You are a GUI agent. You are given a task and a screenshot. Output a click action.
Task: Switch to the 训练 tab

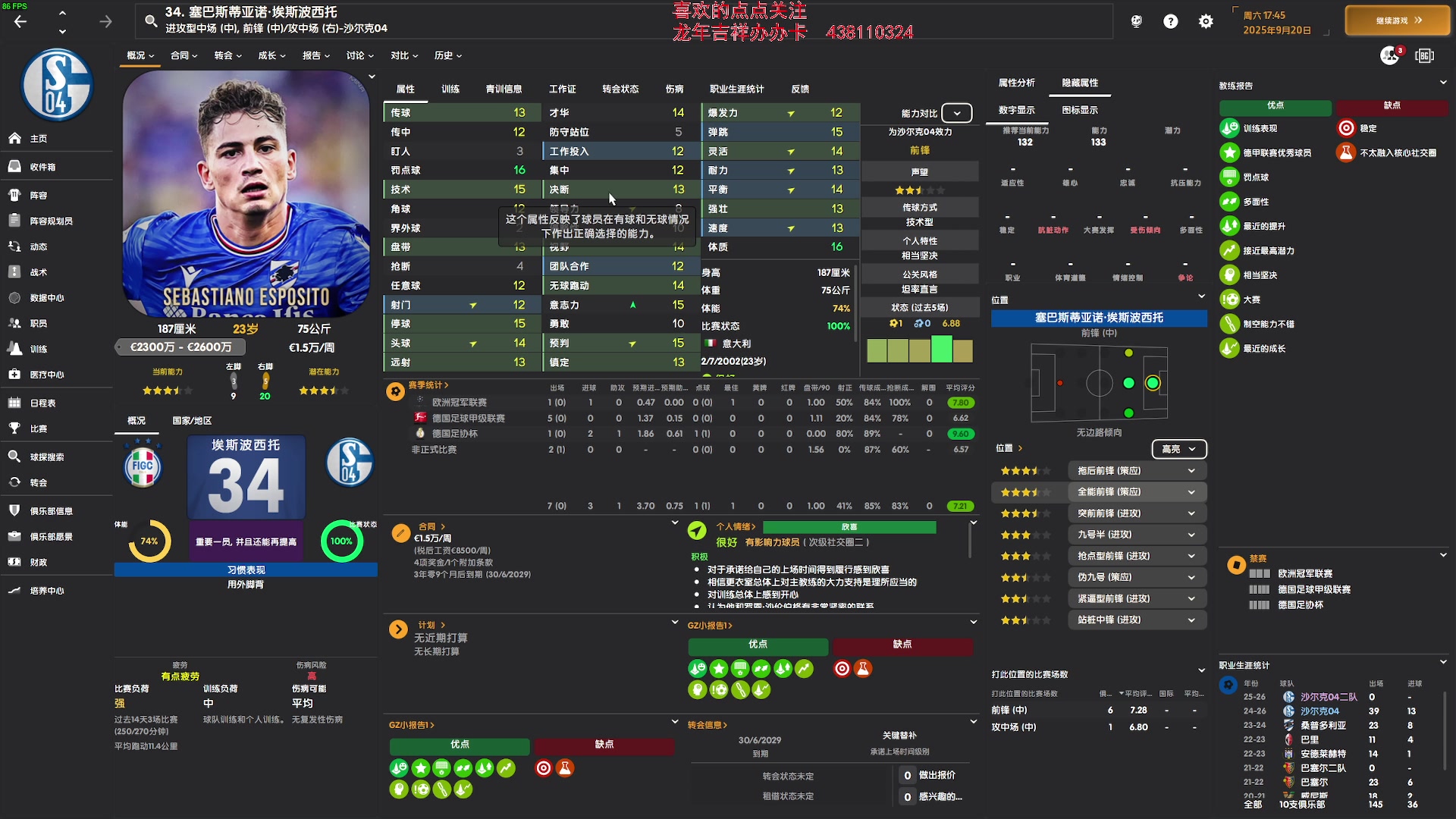[x=450, y=89]
